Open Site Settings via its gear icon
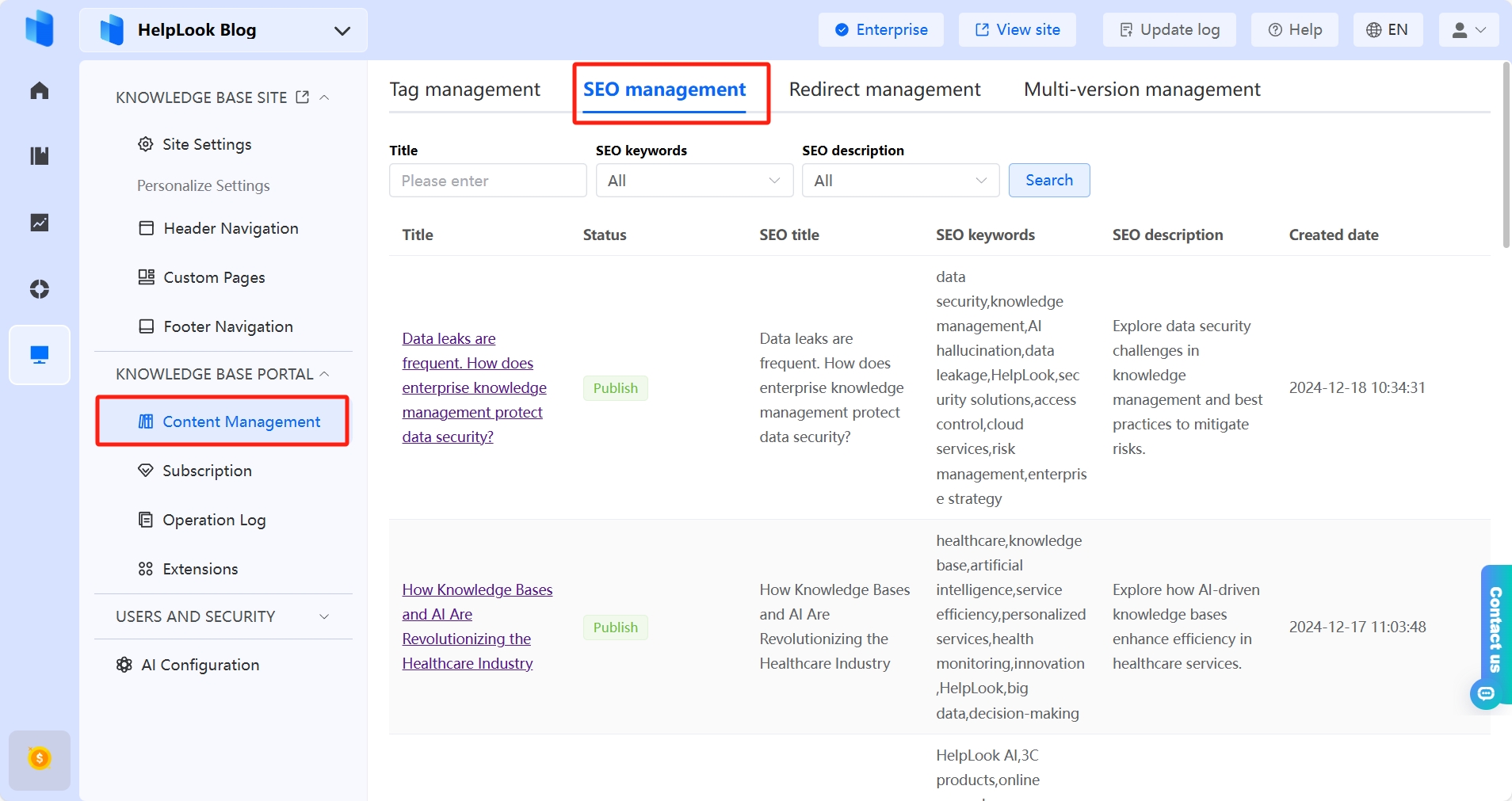 (x=145, y=144)
